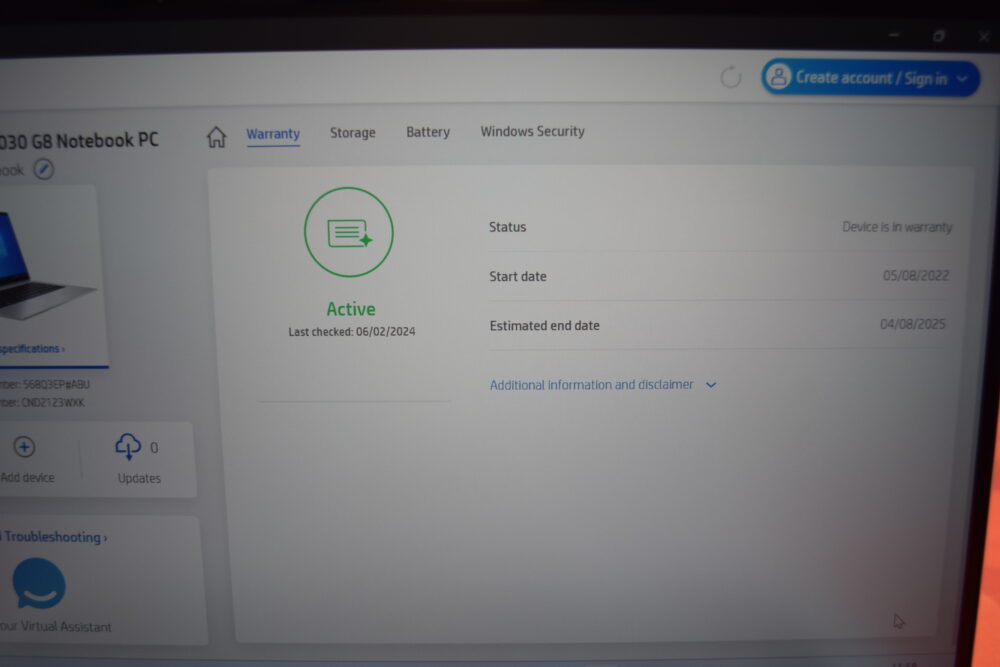Expand Additional information and disclaimer
This screenshot has height=667, width=1000.
[x=603, y=385]
